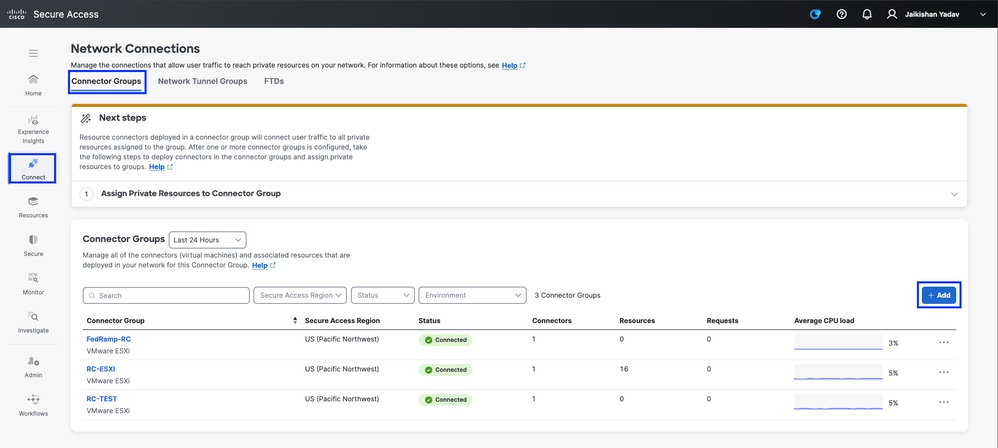Switch to Network Tunnel Groups tab
998x448 pixels.
(202, 81)
